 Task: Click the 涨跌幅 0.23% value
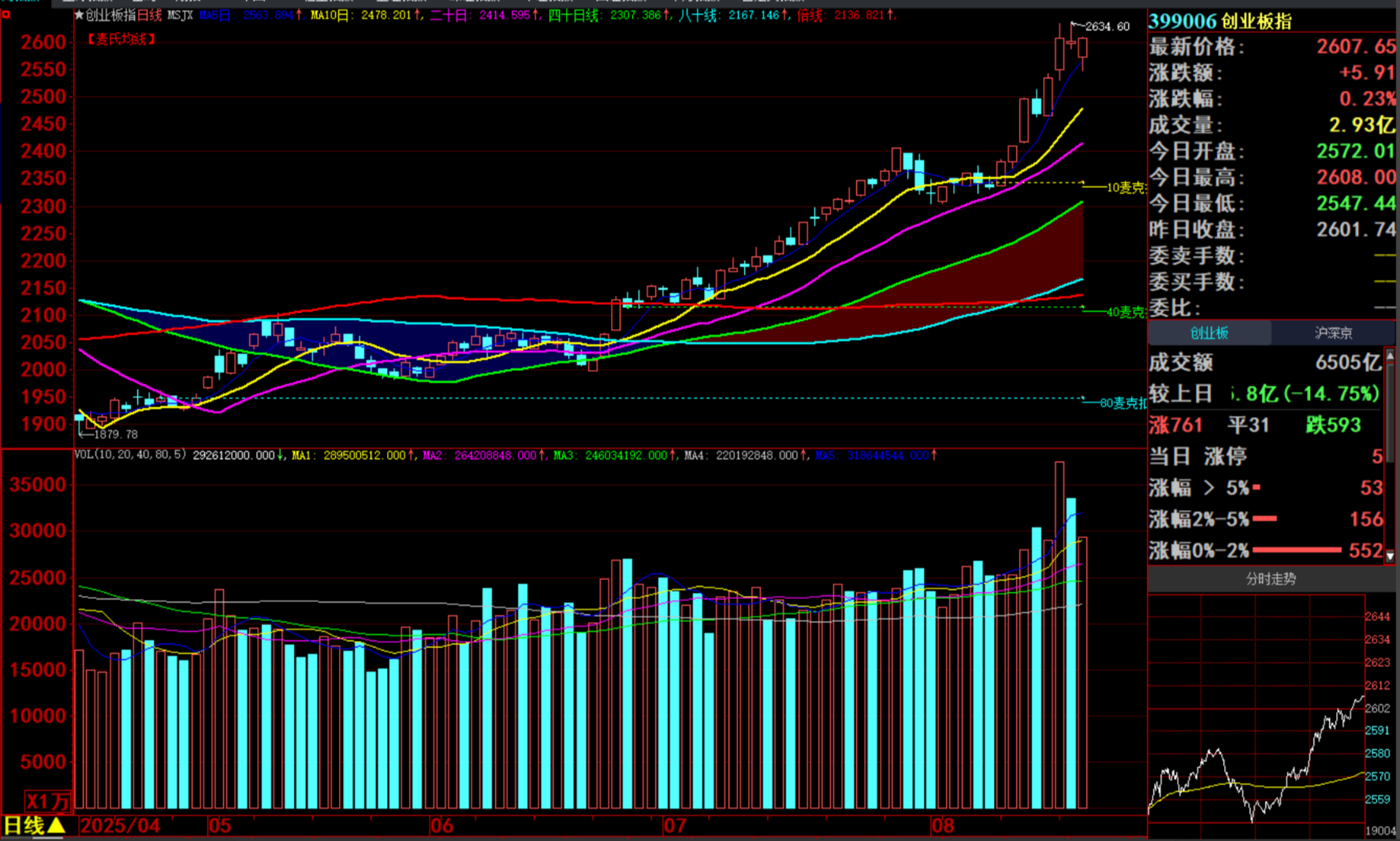pos(1368,99)
